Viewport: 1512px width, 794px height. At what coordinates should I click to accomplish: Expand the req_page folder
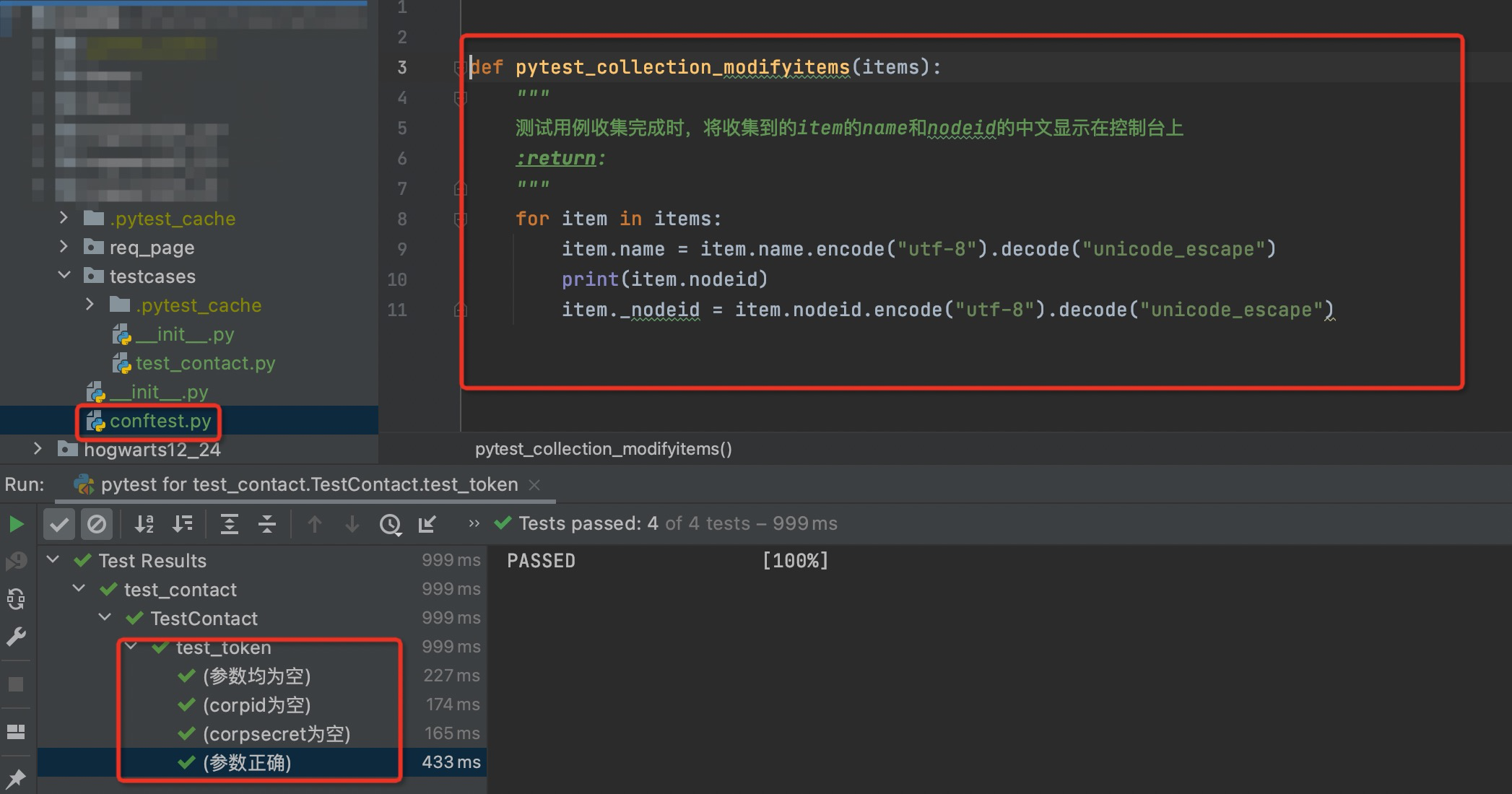[x=64, y=247]
